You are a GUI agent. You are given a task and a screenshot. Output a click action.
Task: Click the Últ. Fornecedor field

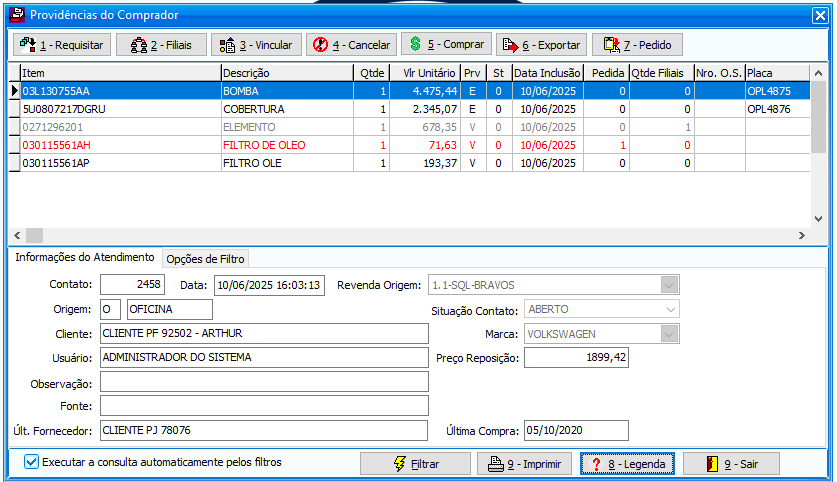pyautogui.click(x=264, y=431)
